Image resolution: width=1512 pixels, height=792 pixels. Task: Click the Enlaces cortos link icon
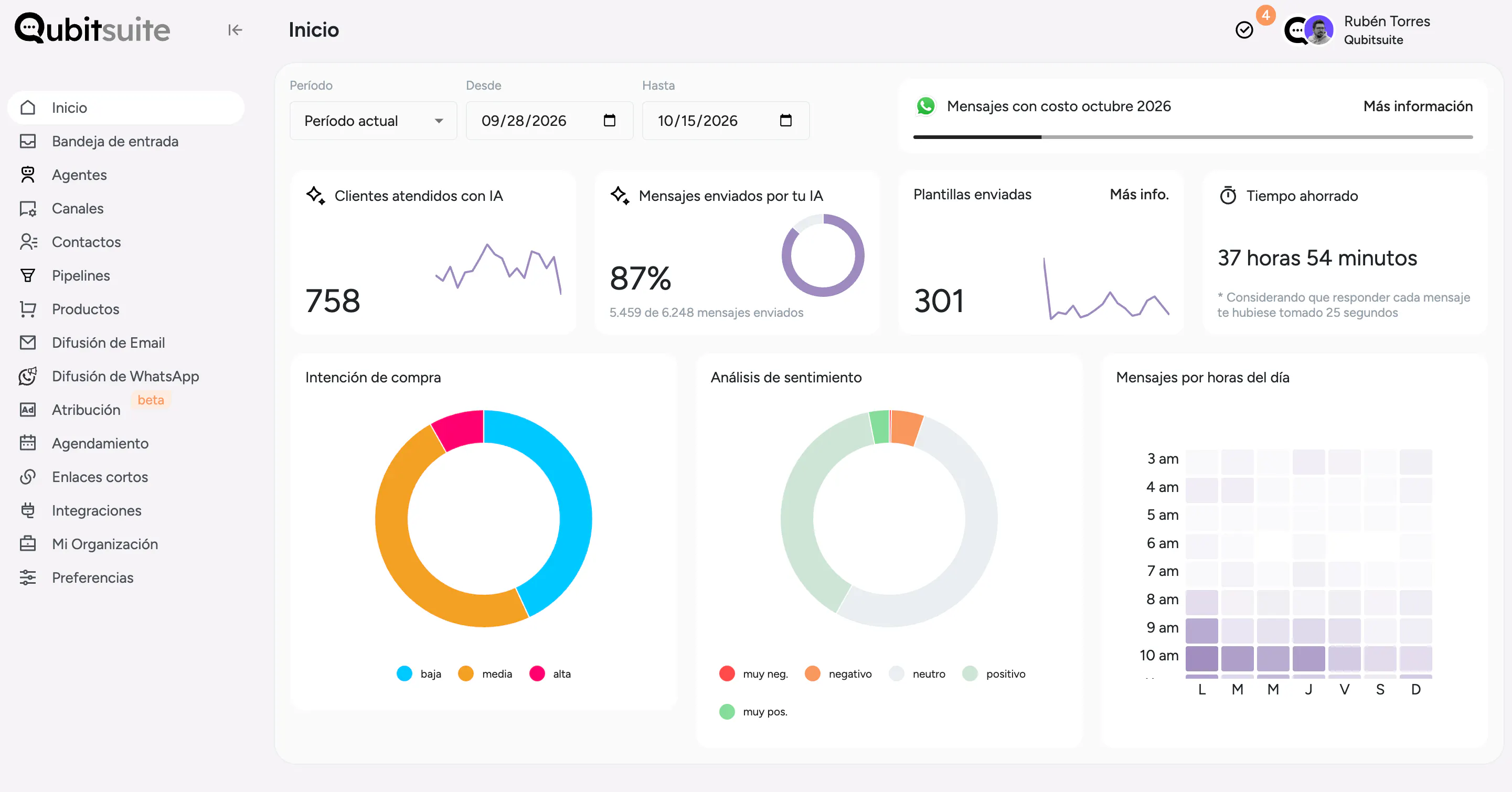[28, 476]
